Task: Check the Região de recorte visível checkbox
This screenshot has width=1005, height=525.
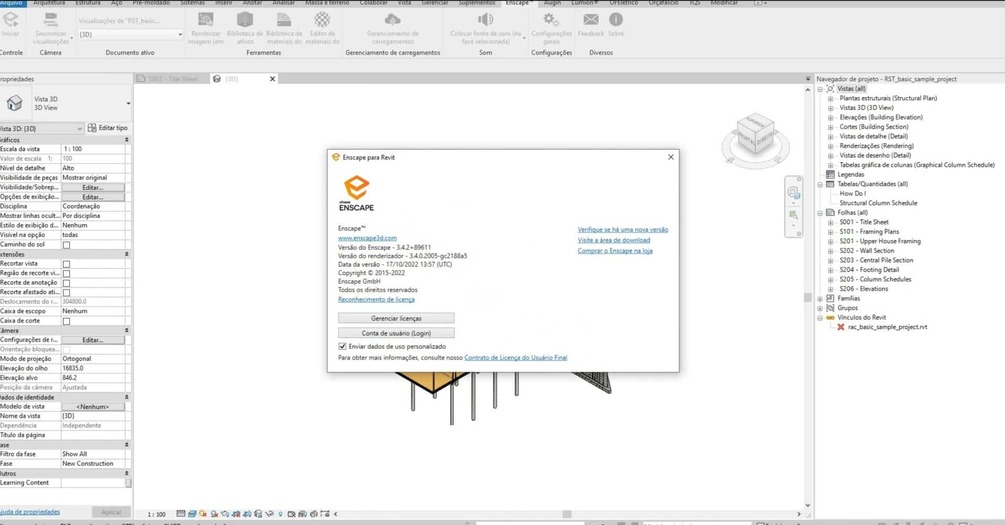Action: [66, 274]
